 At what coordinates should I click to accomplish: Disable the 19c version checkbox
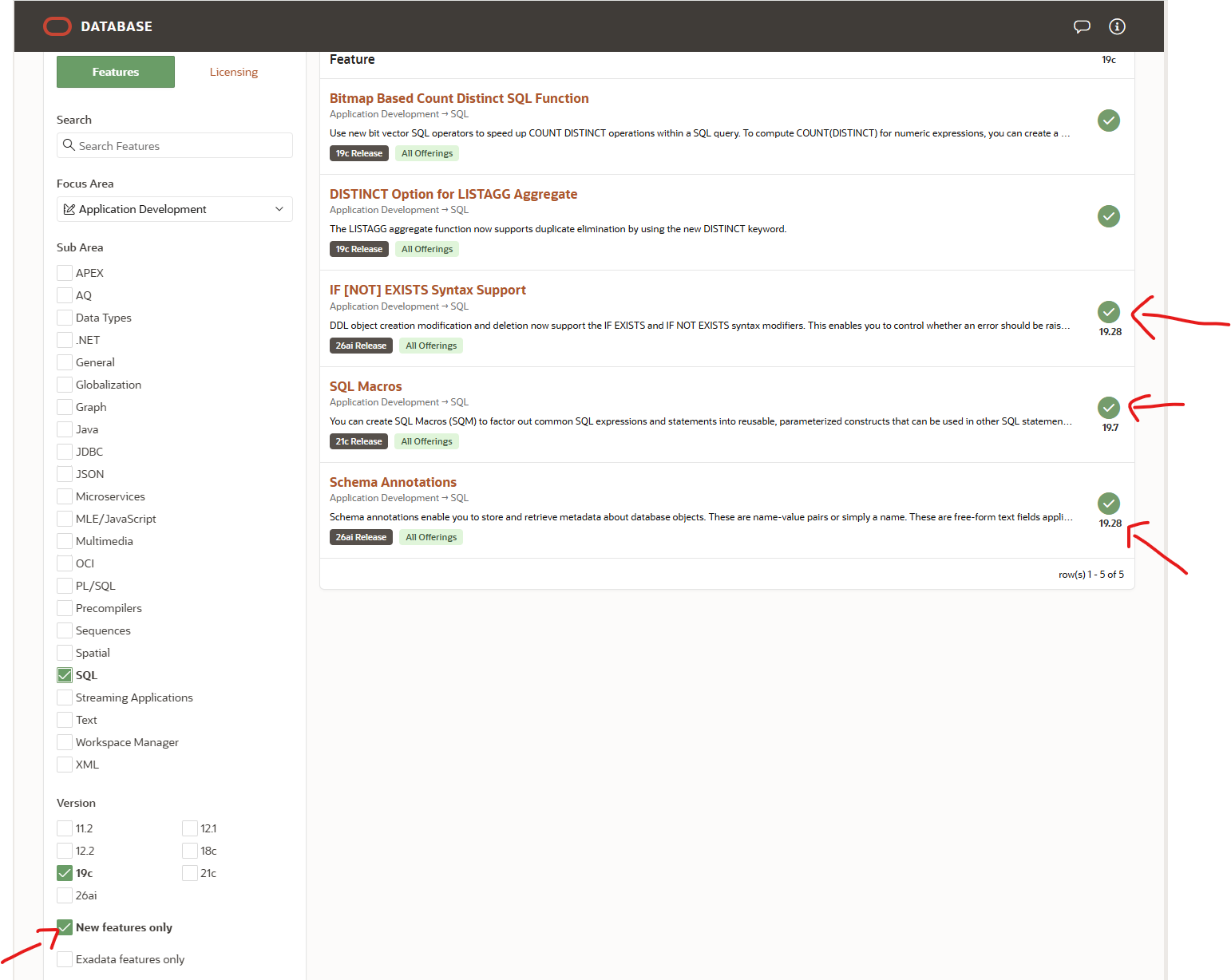click(64, 873)
